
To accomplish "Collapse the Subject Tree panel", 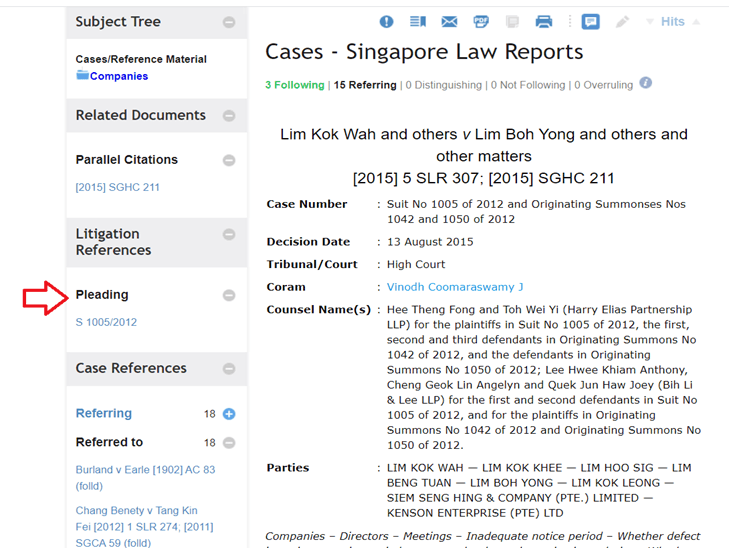I will coord(229,22).
